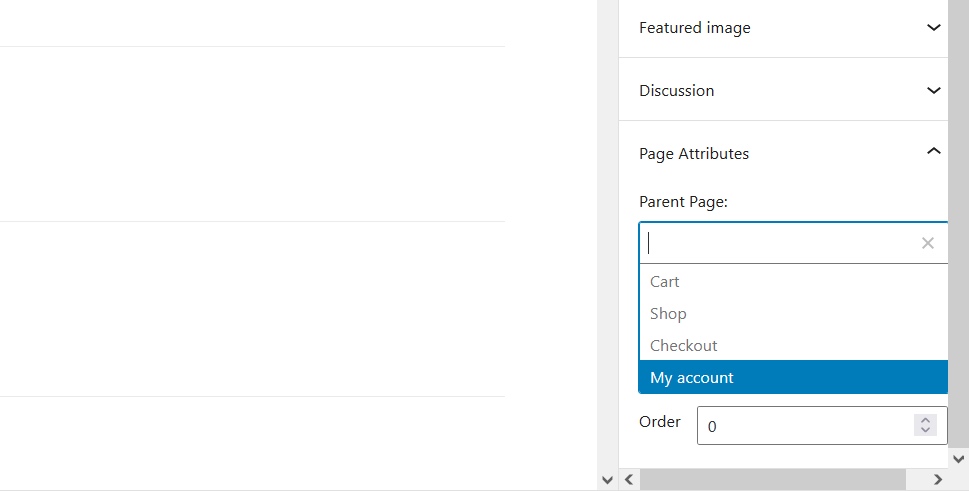The width and height of the screenshot is (969, 491).
Task: Click the Page Attributes panel title
Action: pyautogui.click(x=694, y=154)
